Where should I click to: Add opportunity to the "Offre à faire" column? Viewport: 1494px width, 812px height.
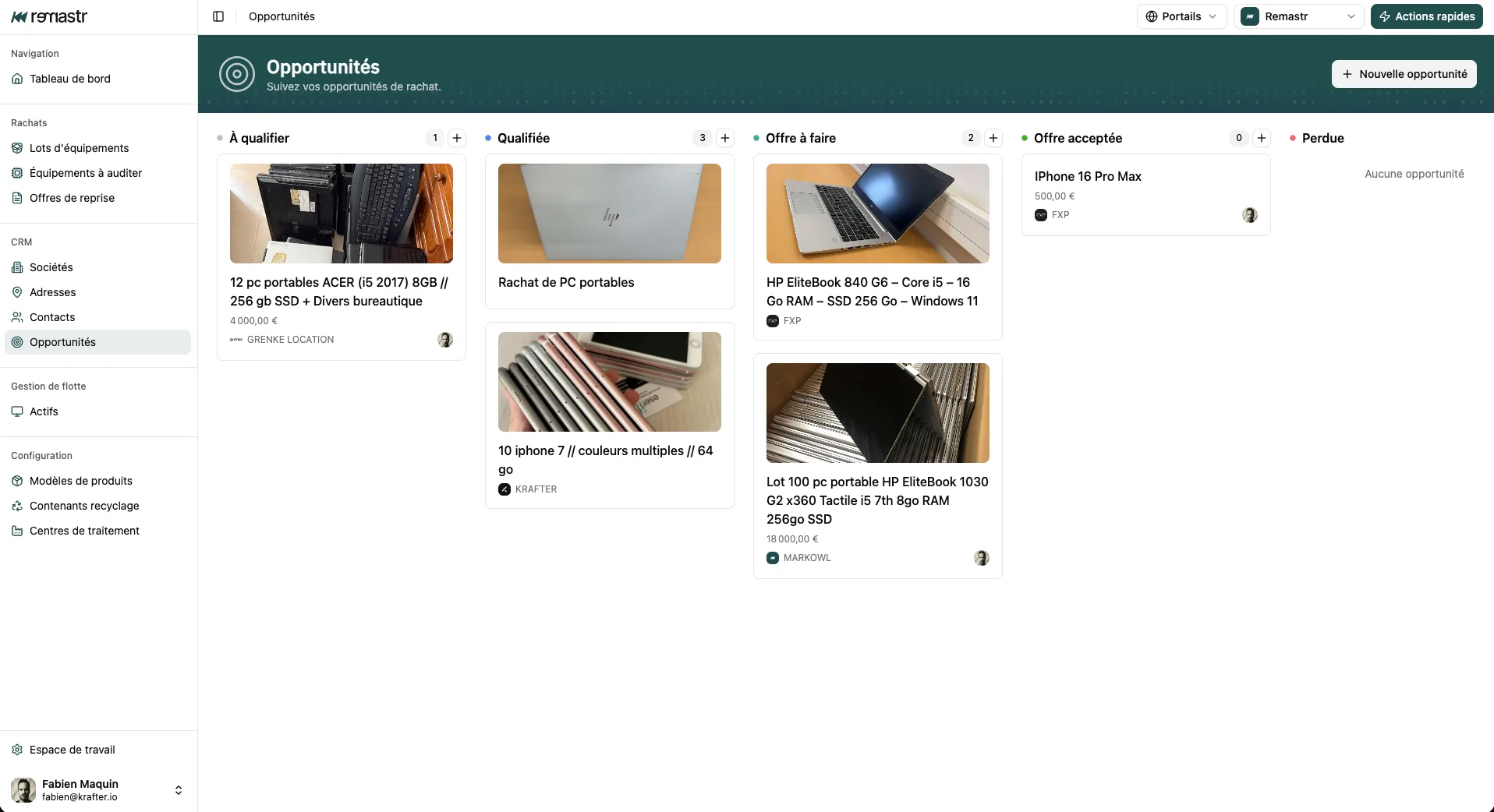pos(993,138)
